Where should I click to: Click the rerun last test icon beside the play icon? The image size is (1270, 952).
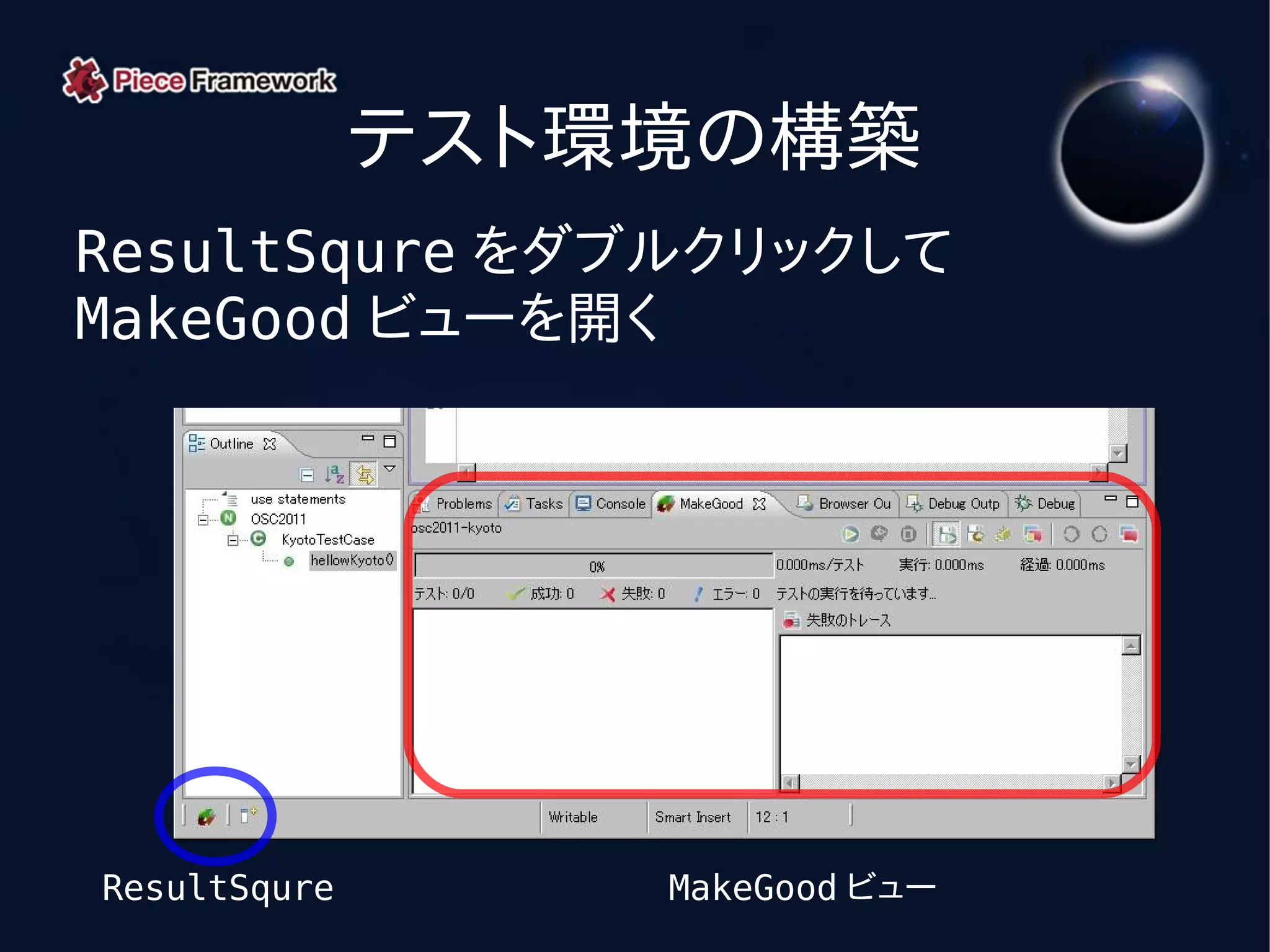click(x=879, y=533)
